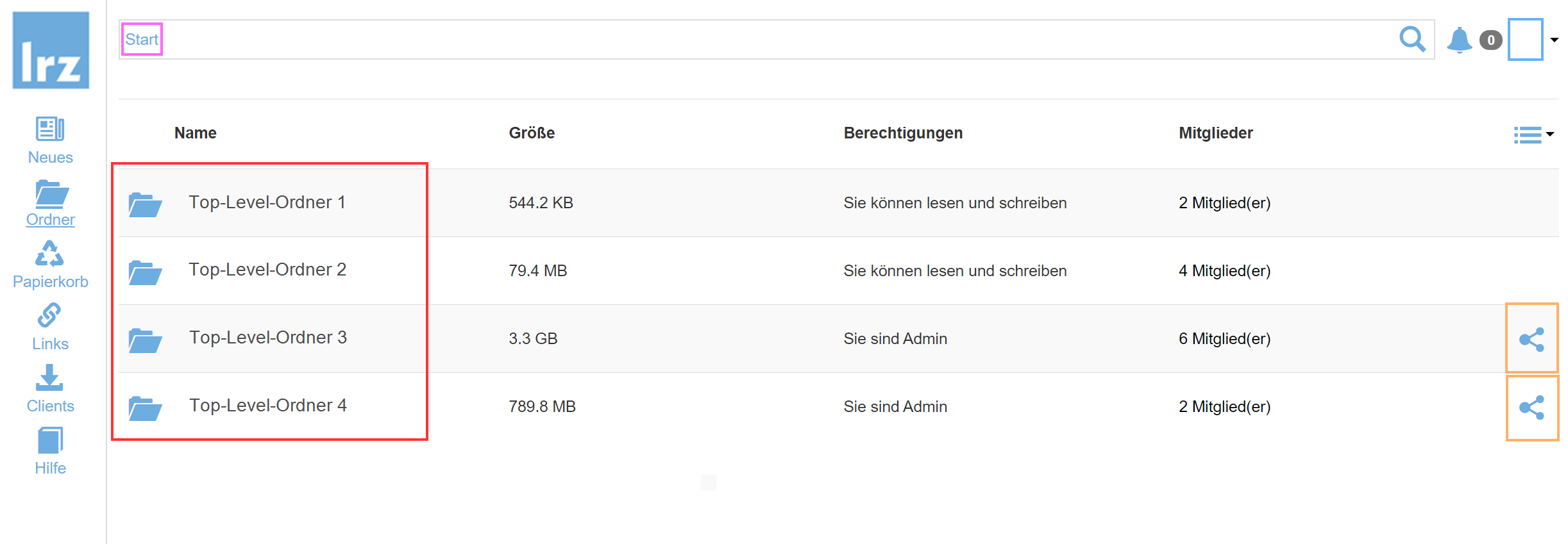
Task: Expand the user account dropdown arrow
Action: pyautogui.click(x=1555, y=40)
